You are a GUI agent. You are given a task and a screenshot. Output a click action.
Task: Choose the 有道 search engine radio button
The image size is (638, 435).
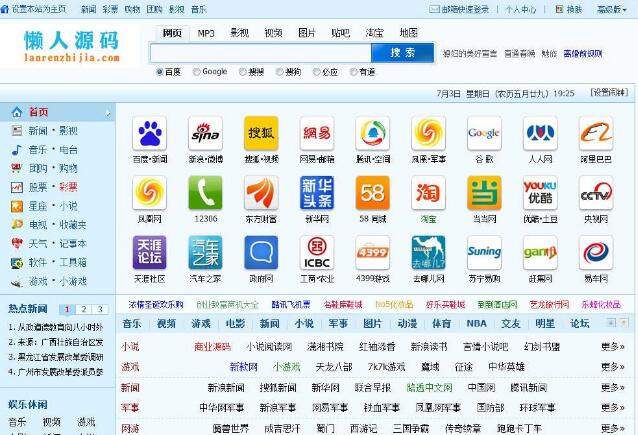click(353, 72)
